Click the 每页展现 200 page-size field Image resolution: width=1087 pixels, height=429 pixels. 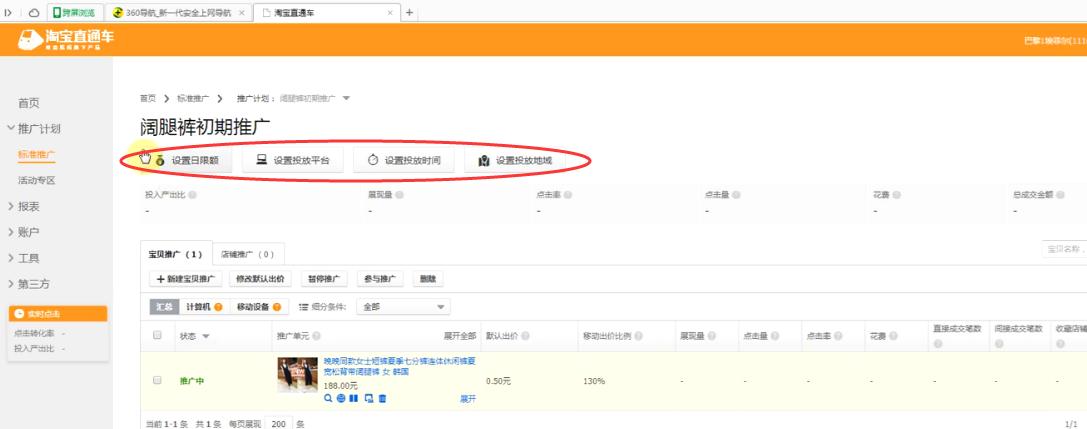[279, 423]
